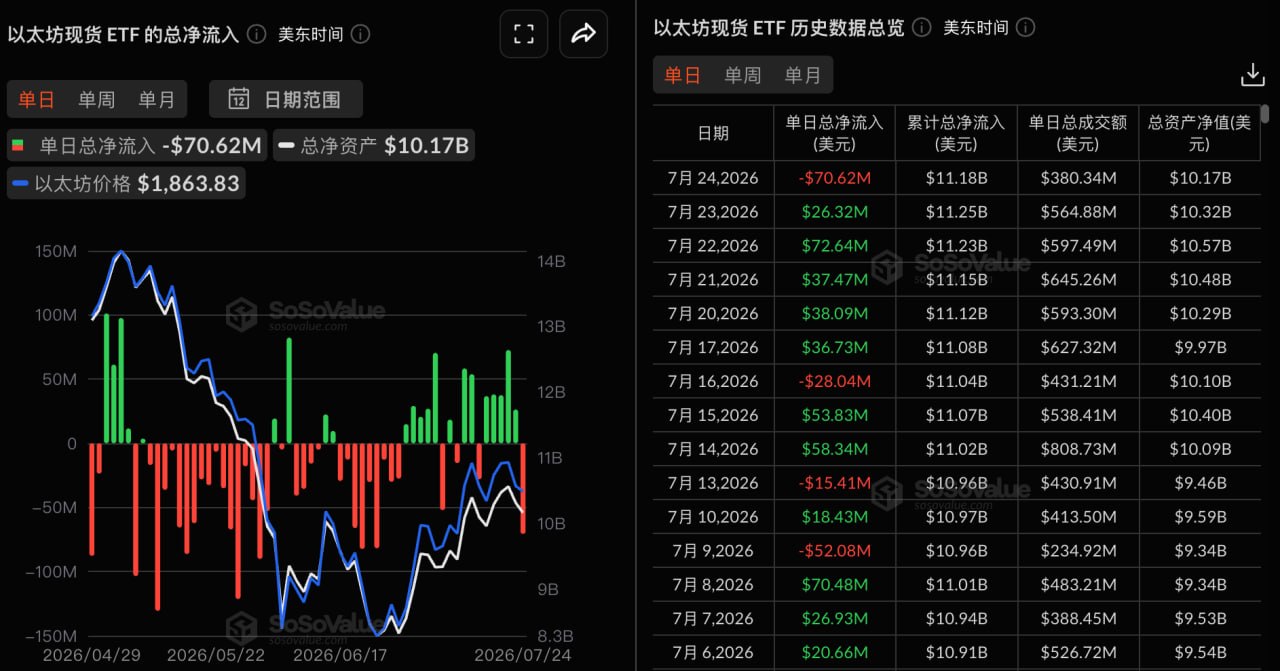This screenshot has width=1280, height=671.
Task: Click the 150M left-axis label
Action: (56, 251)
